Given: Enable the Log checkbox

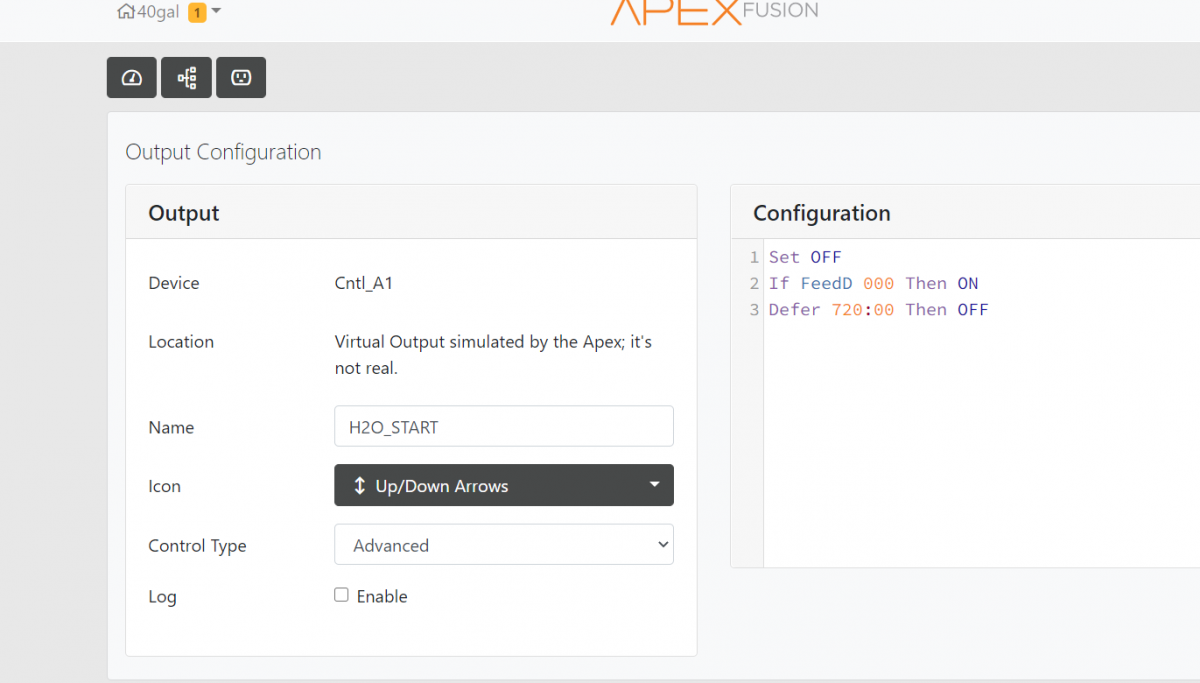Looking at the screenshot, I should [341, 595].
